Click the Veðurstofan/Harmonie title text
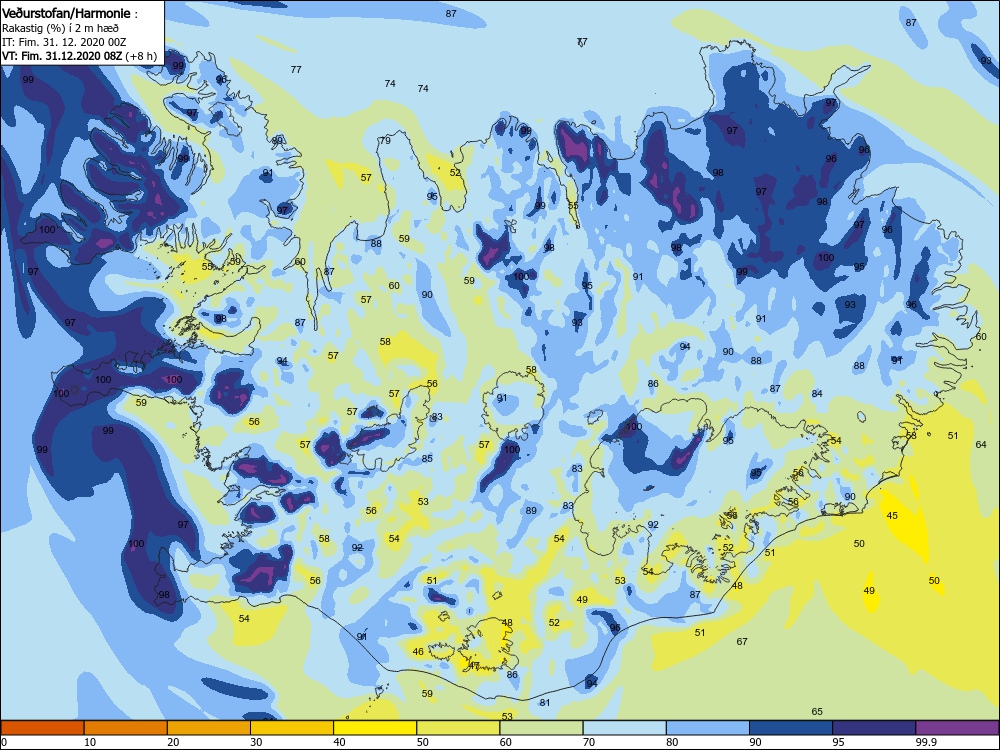Viewport: 1000px width, 750px height. pyautogui.click(x=66, y=13)
